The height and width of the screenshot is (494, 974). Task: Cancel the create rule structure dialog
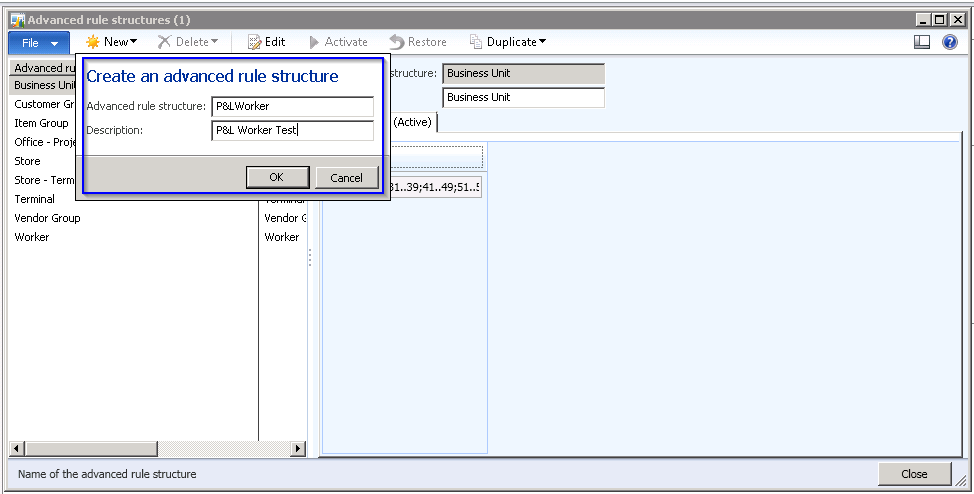point(346,177)
